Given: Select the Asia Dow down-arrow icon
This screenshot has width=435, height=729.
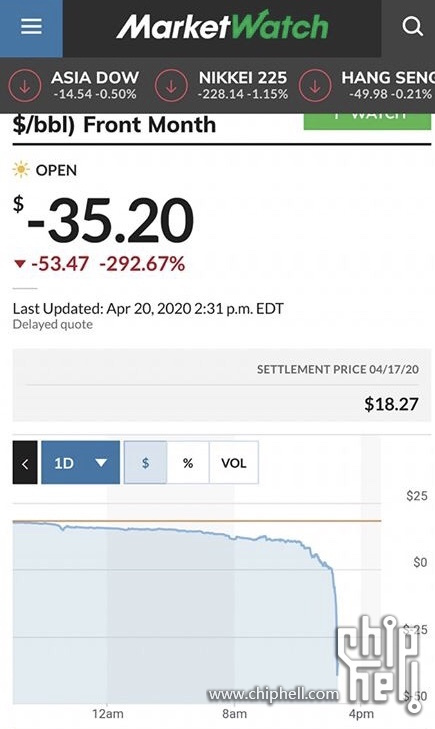Looking at the screenshot, I should point(25,86).
